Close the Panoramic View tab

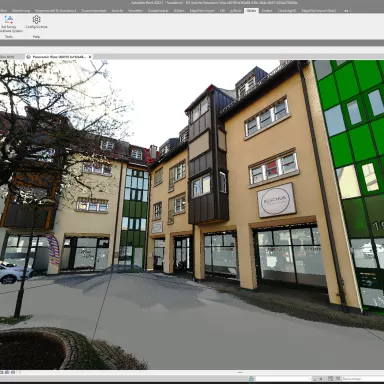[x=90, y=57]
